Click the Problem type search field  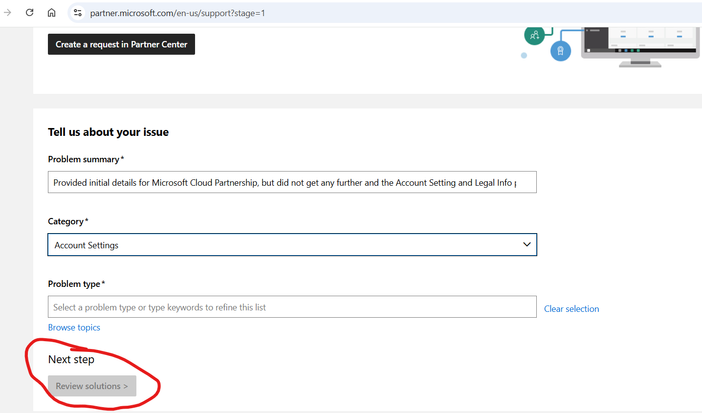292,307
